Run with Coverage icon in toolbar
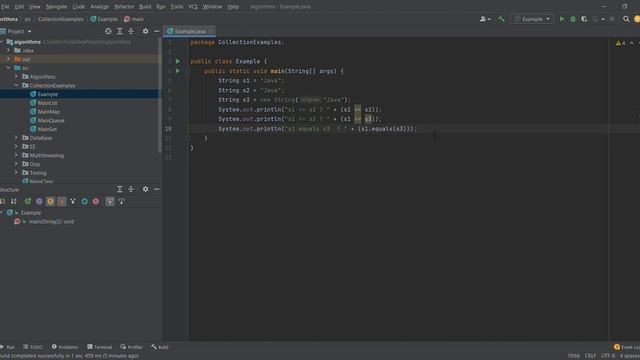The image size is (640, 360). pos(584,19)
